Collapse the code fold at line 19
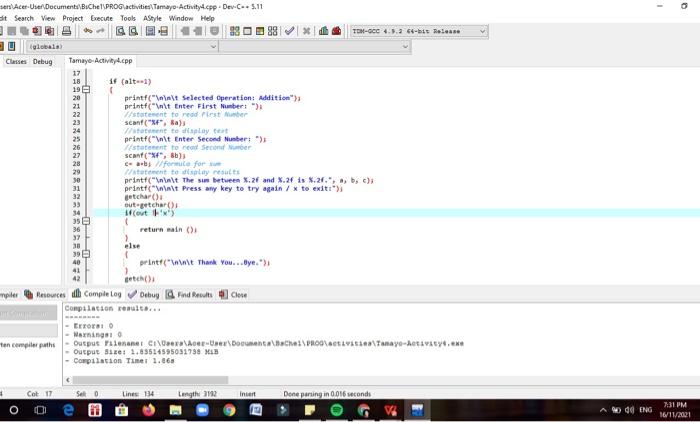This screenshot has width=700, height=422. click(86, 89)
